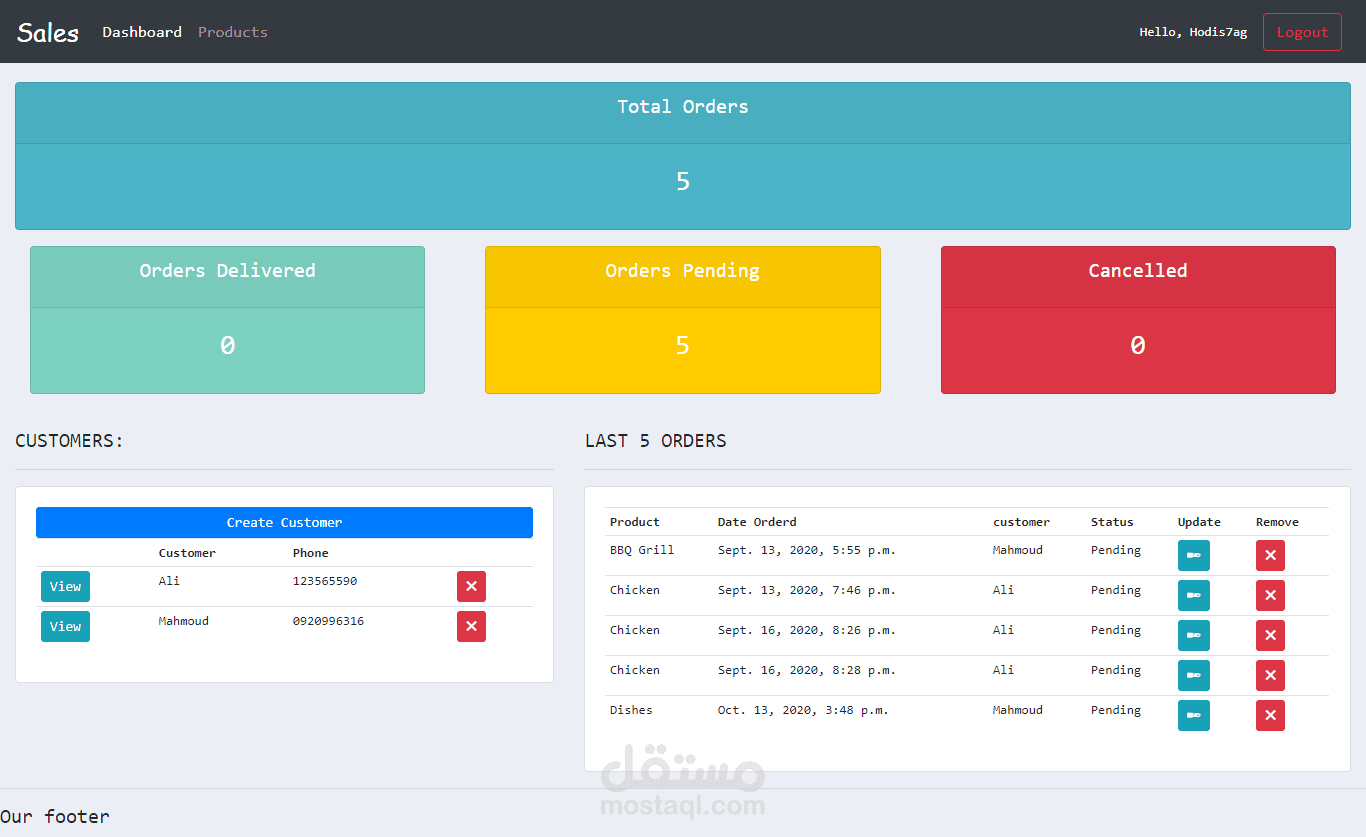View customer Ali's details
This screenshot has height=837, width=1366.
point(65,587)
